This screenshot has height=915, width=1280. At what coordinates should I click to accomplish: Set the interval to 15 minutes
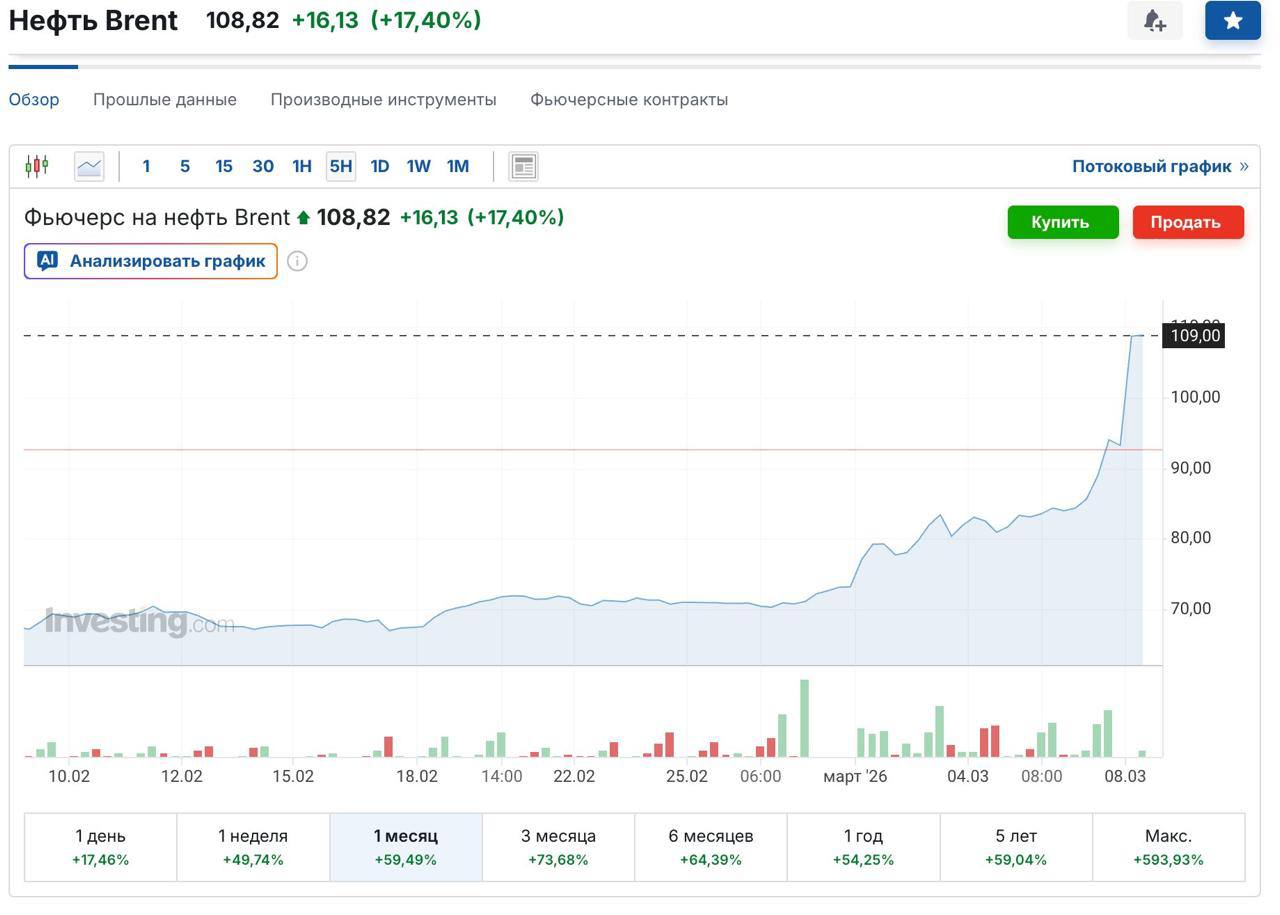click(223, 166)
